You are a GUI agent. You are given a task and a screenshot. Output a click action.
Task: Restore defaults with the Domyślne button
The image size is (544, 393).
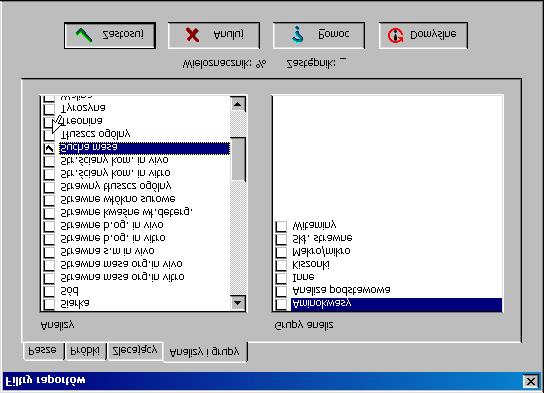pos(423,35)
